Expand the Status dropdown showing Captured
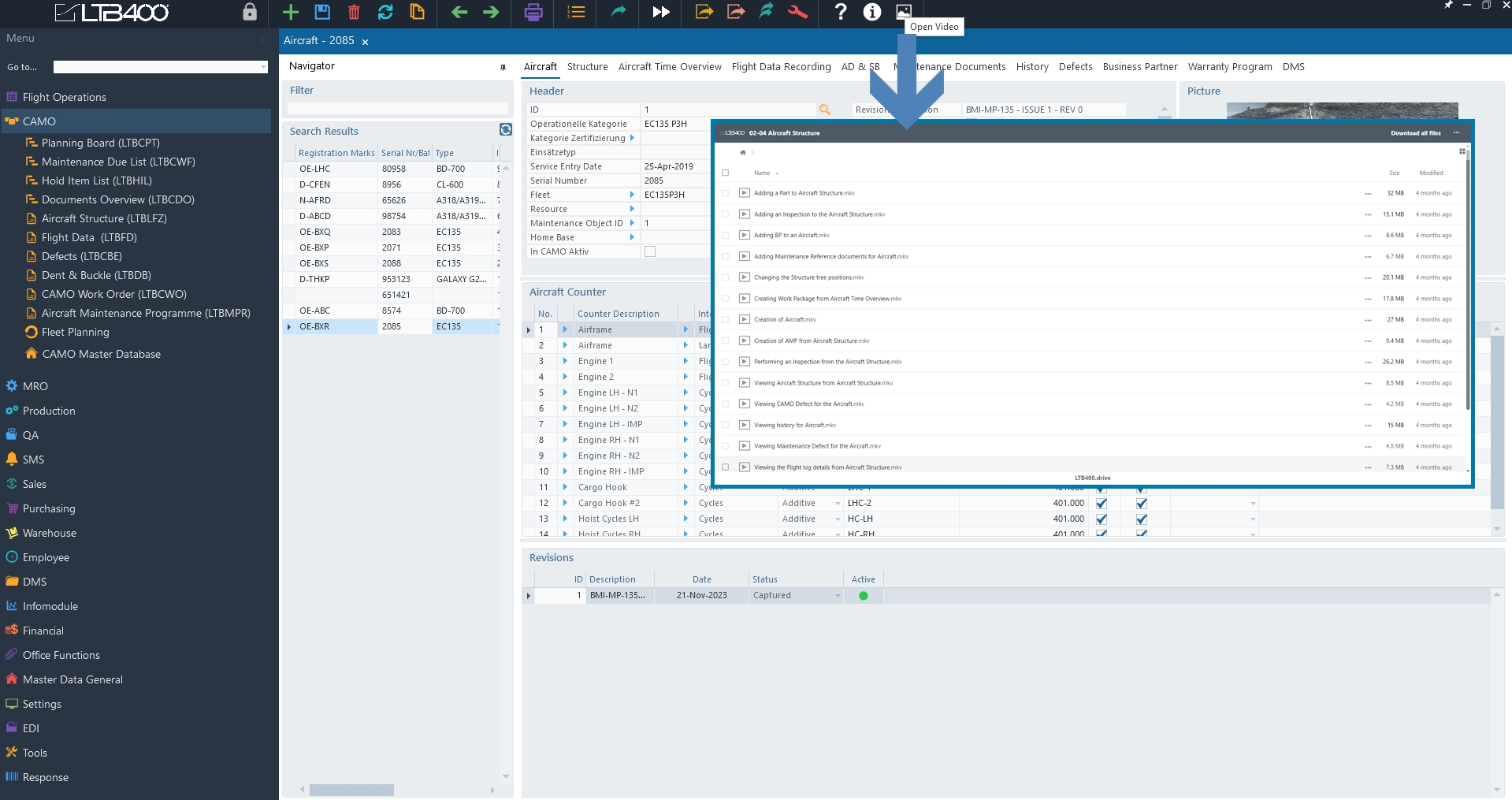 pos(837,596)
